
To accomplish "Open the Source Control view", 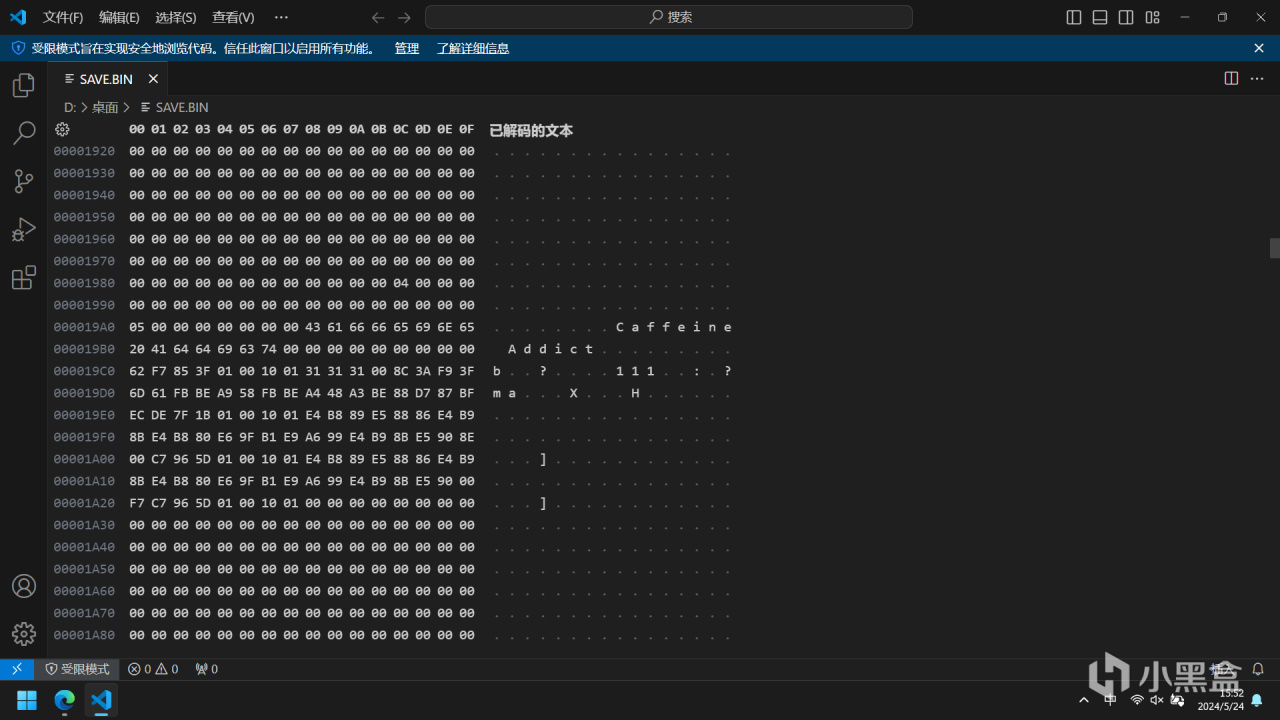I will [24, 181].
